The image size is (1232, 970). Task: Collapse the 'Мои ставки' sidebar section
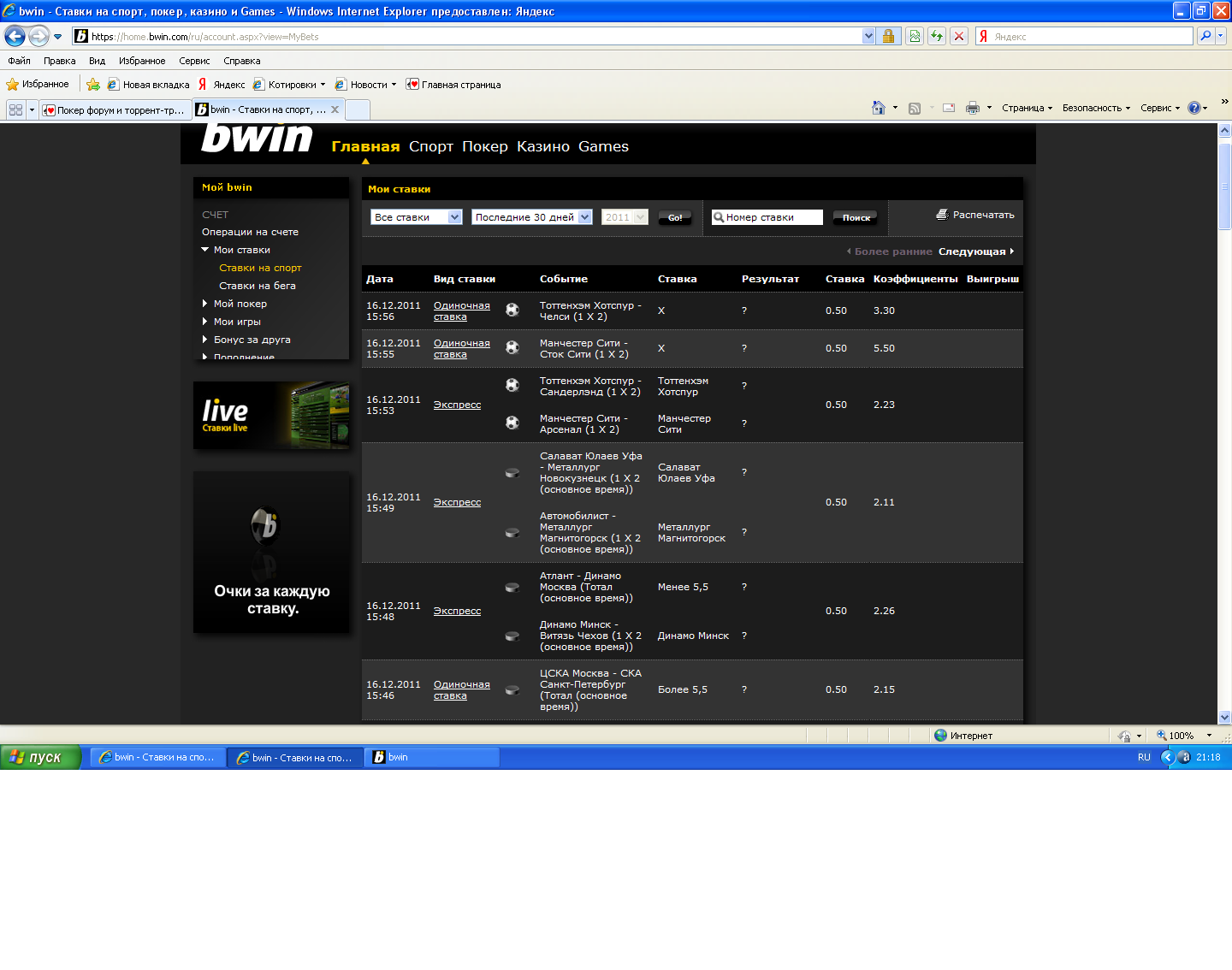[x=205, y=250]
